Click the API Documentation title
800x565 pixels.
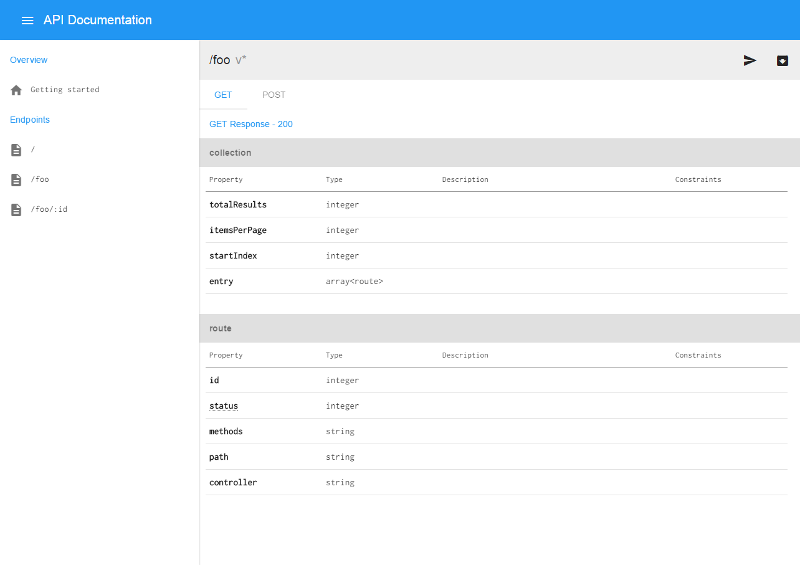coord(98,20)
